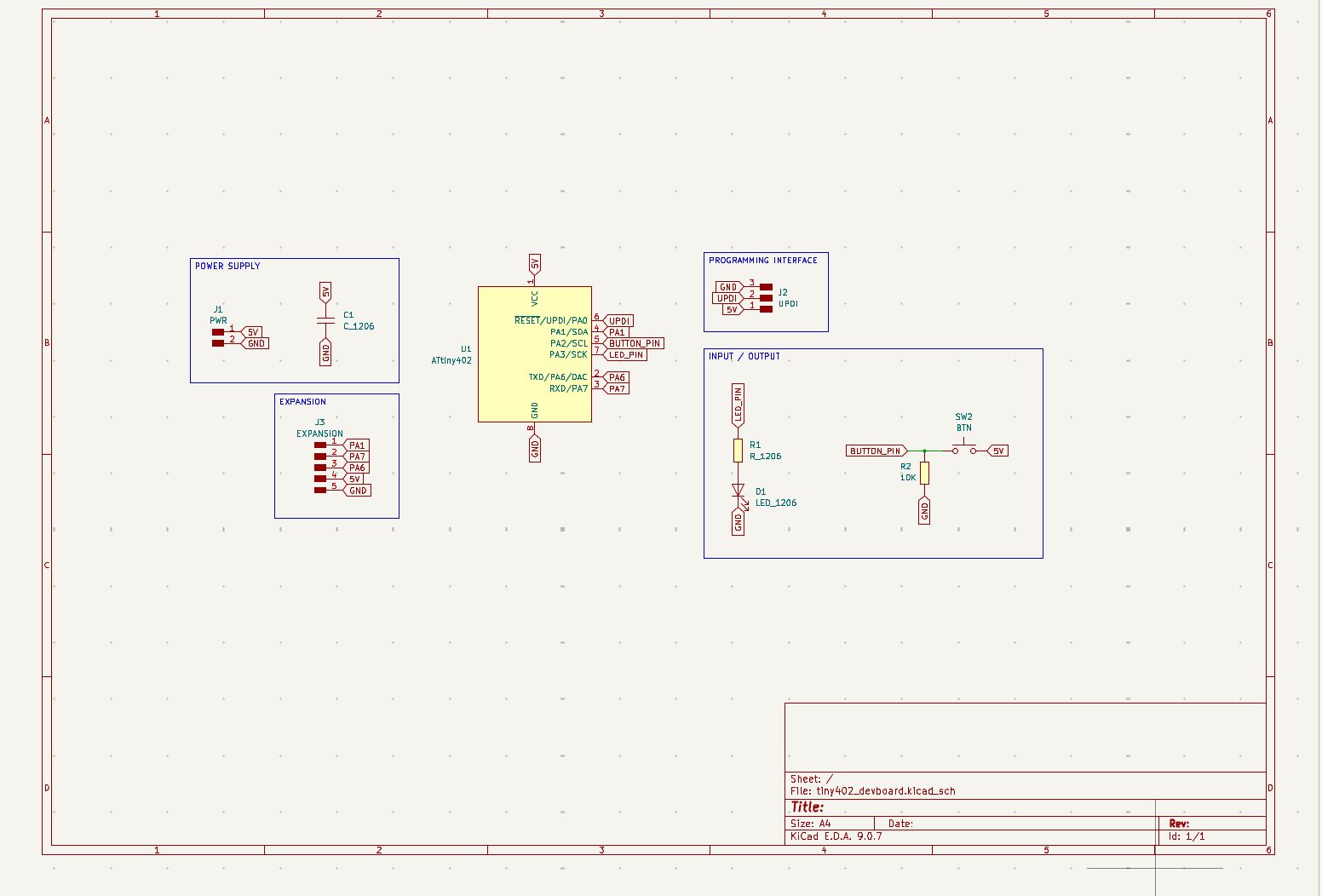Image resolution: width=1322 pixels, height=896 pixels.
Task: Click the INPUT / OUTPUT box title
Action: point(744,356)
